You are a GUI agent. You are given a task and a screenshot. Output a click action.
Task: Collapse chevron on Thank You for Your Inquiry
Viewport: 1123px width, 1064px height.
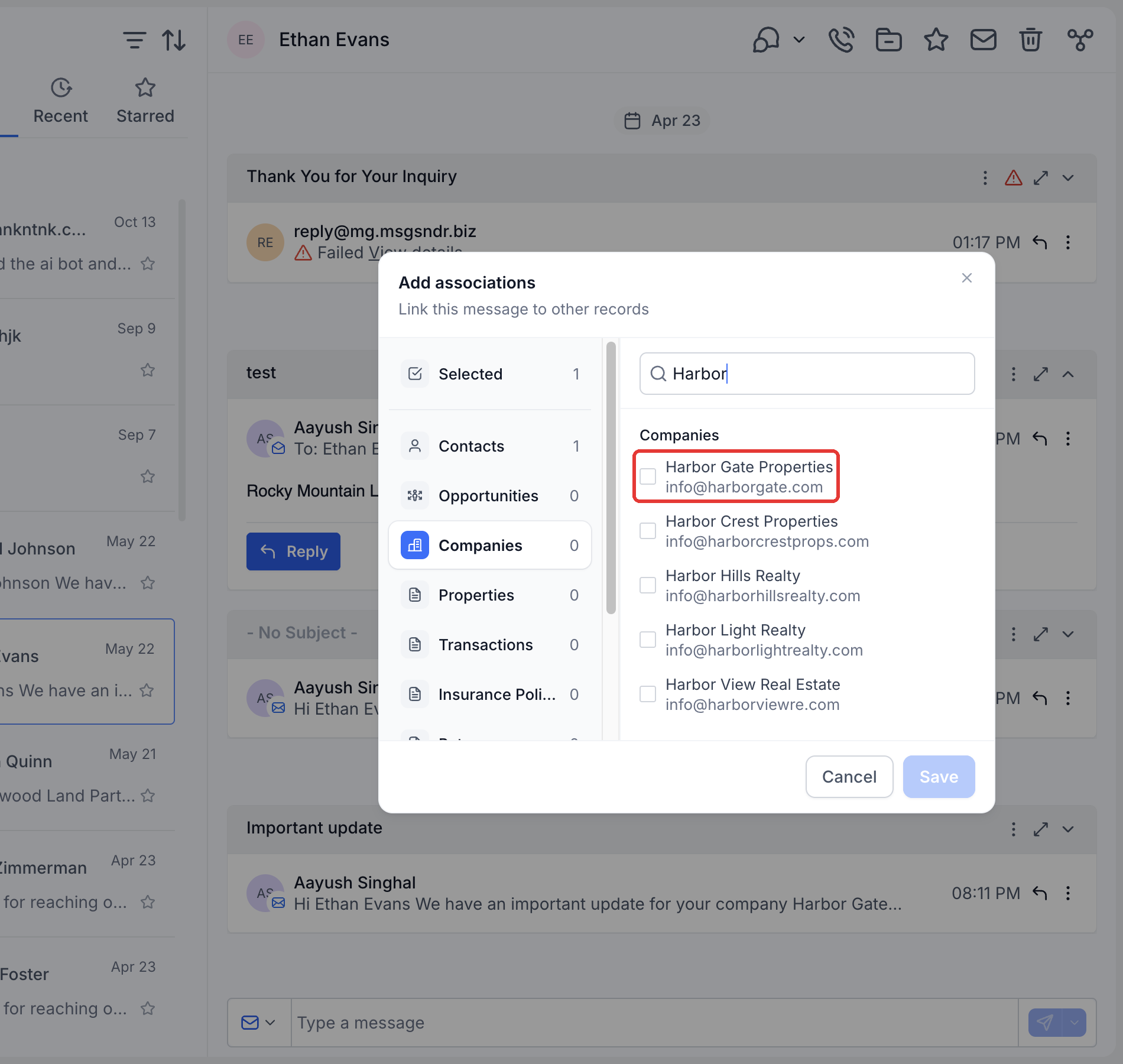pyautogui.click(x=1068, y=177)
